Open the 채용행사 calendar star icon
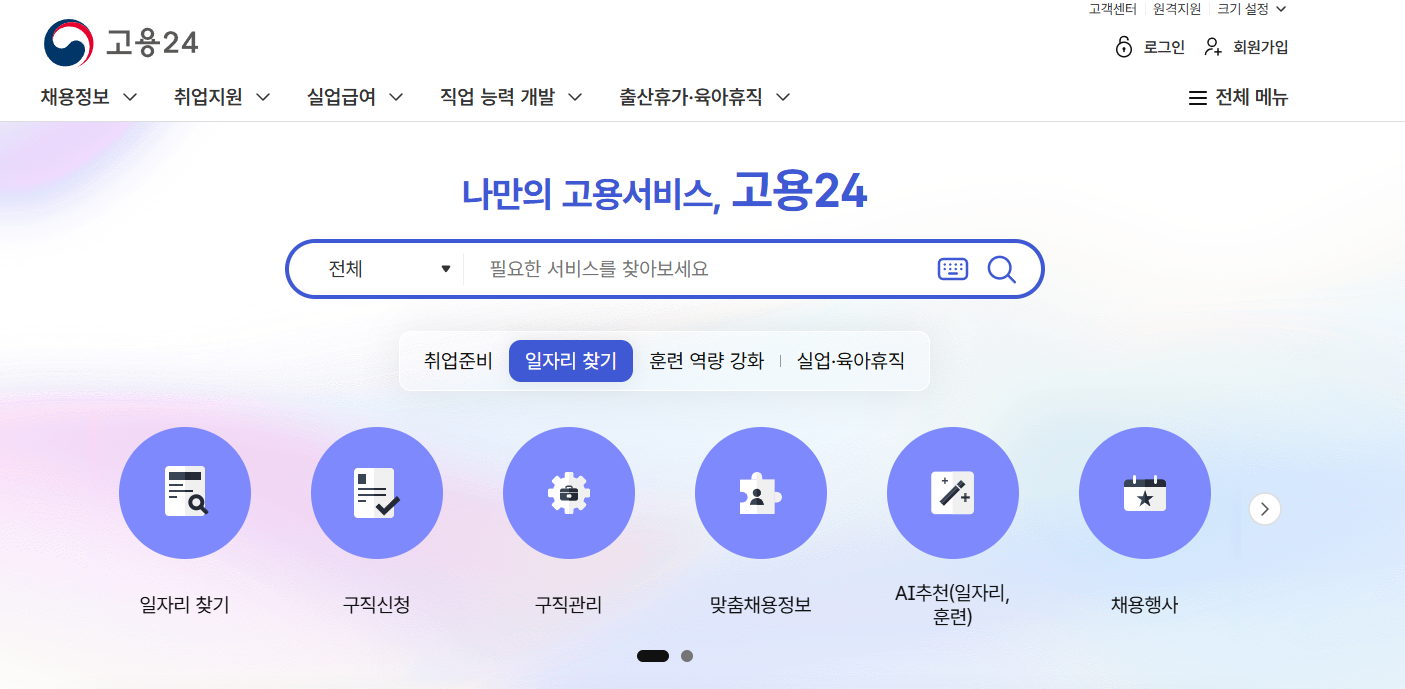 point(1145,493)
